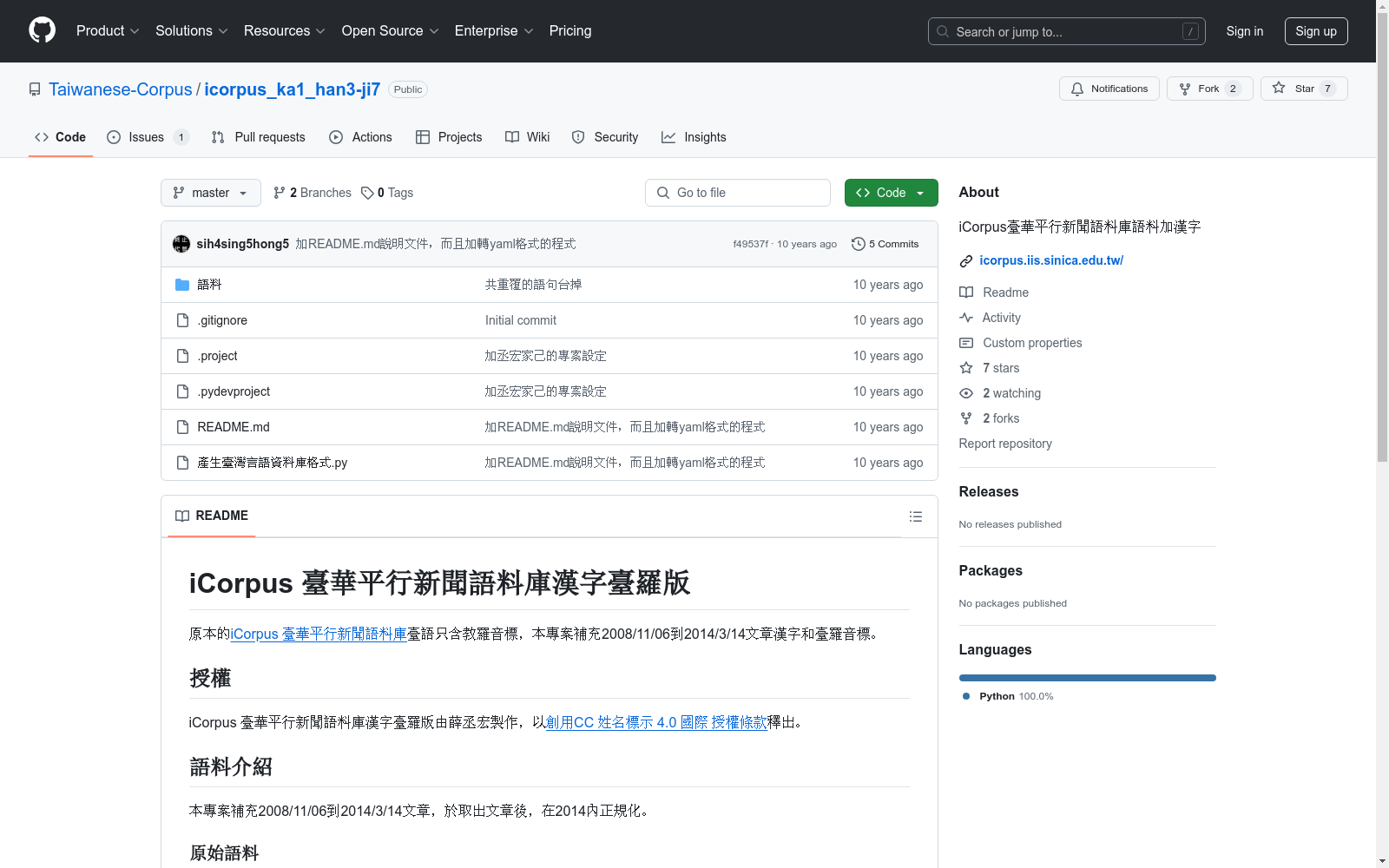The image size is (1389, 868).
Task: Expand the Product menu
Action: click(108, 31)
